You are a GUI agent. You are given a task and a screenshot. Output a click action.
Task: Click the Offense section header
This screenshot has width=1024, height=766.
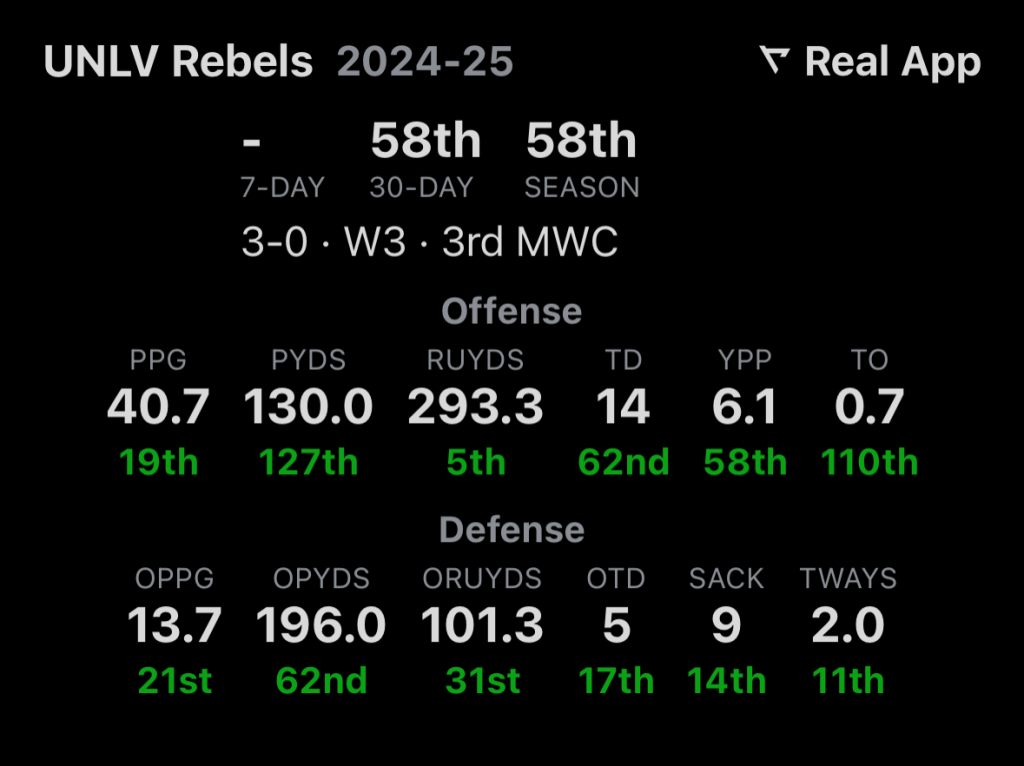512,311
